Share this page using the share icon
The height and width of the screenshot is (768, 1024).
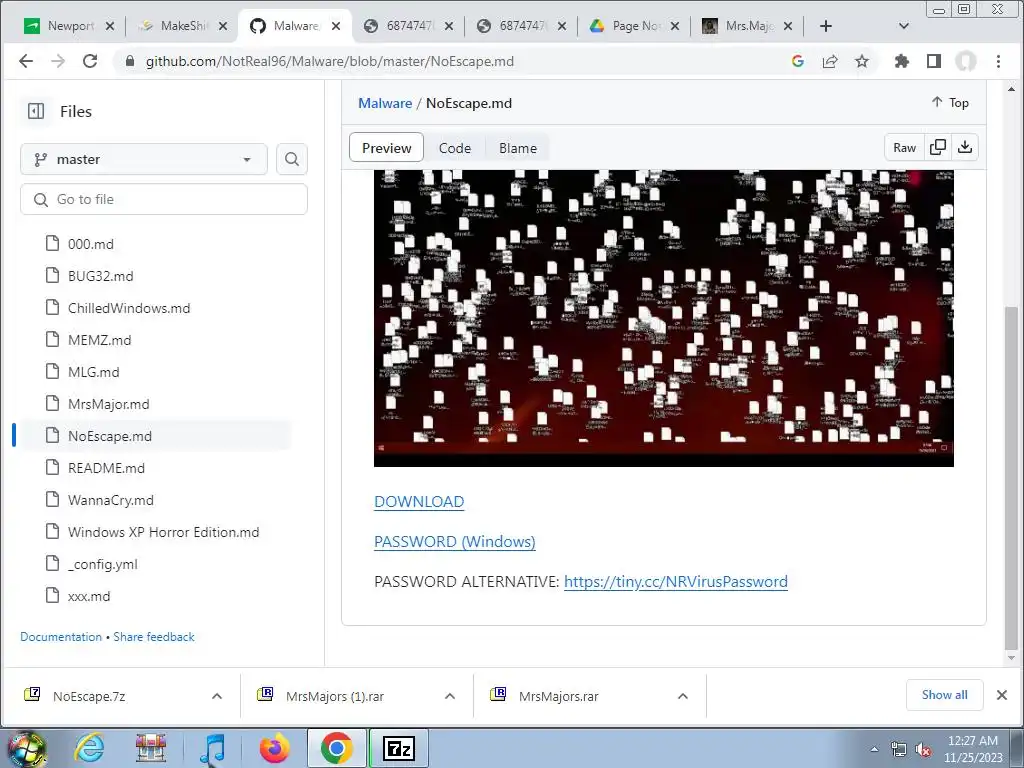pyautogui.click(x=830, y=61)
